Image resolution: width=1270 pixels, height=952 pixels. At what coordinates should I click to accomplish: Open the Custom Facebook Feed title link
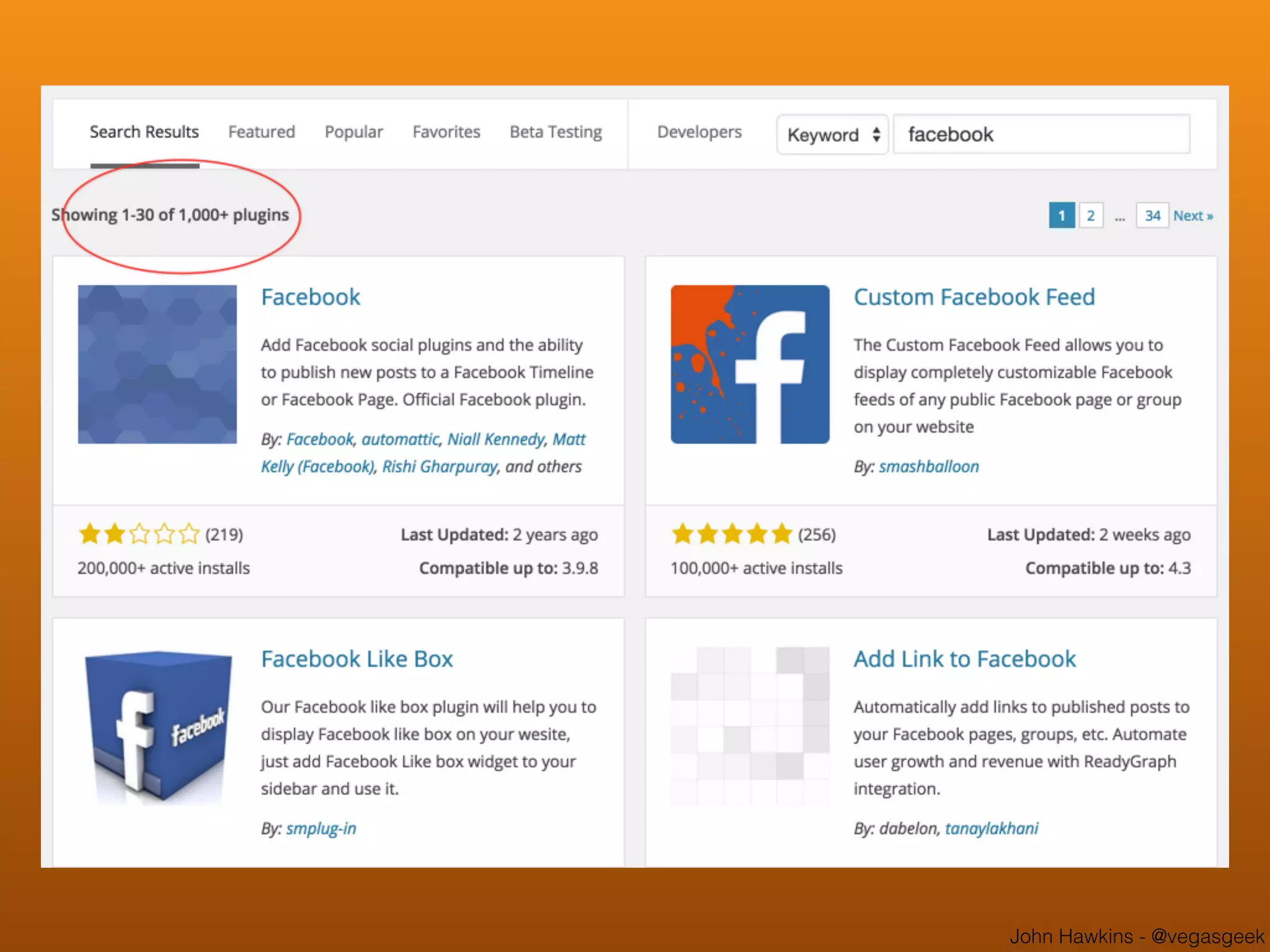[x=974, y=297]
